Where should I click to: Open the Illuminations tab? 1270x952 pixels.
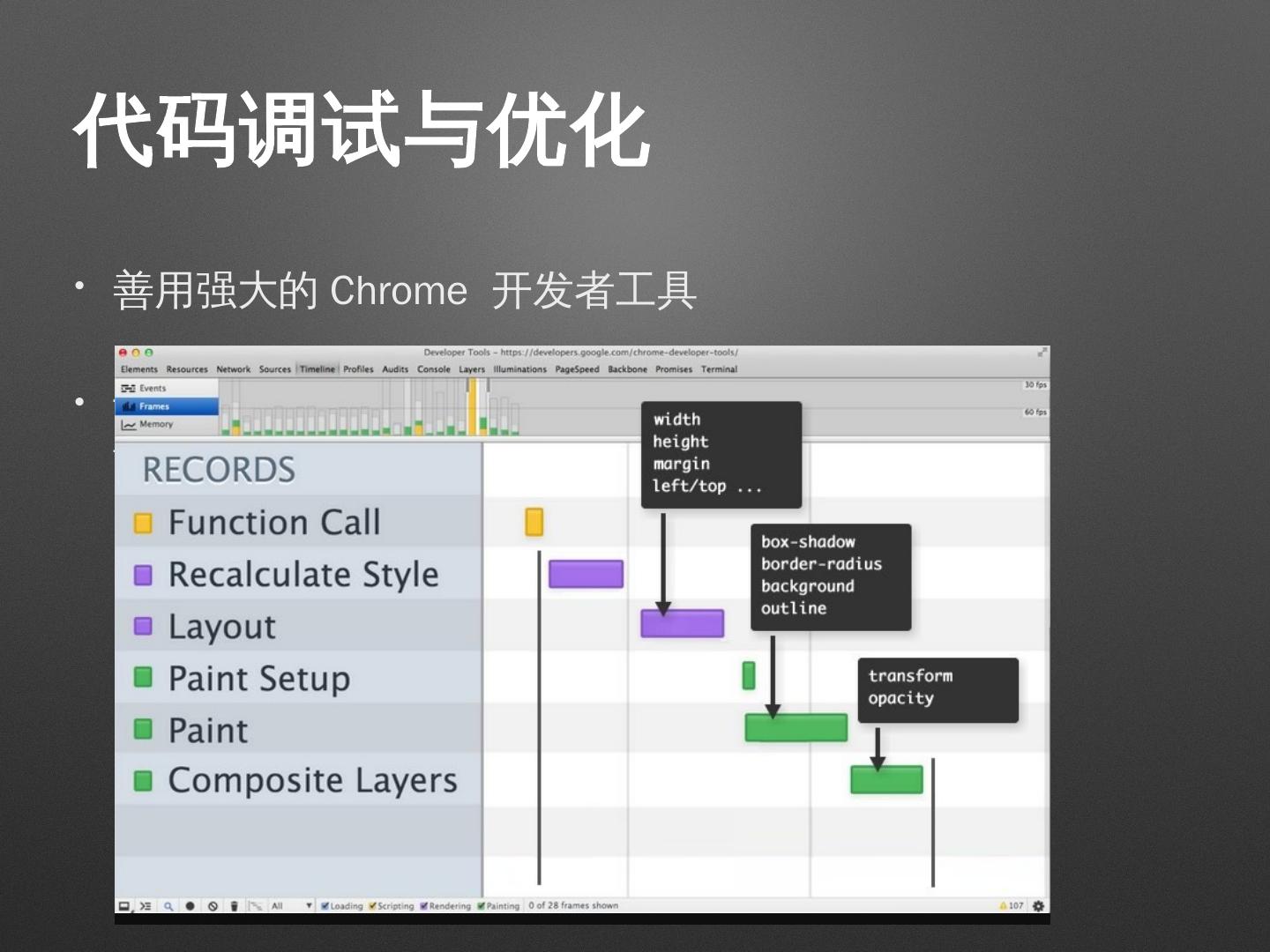pyautogui.click(x=520, y=369)
